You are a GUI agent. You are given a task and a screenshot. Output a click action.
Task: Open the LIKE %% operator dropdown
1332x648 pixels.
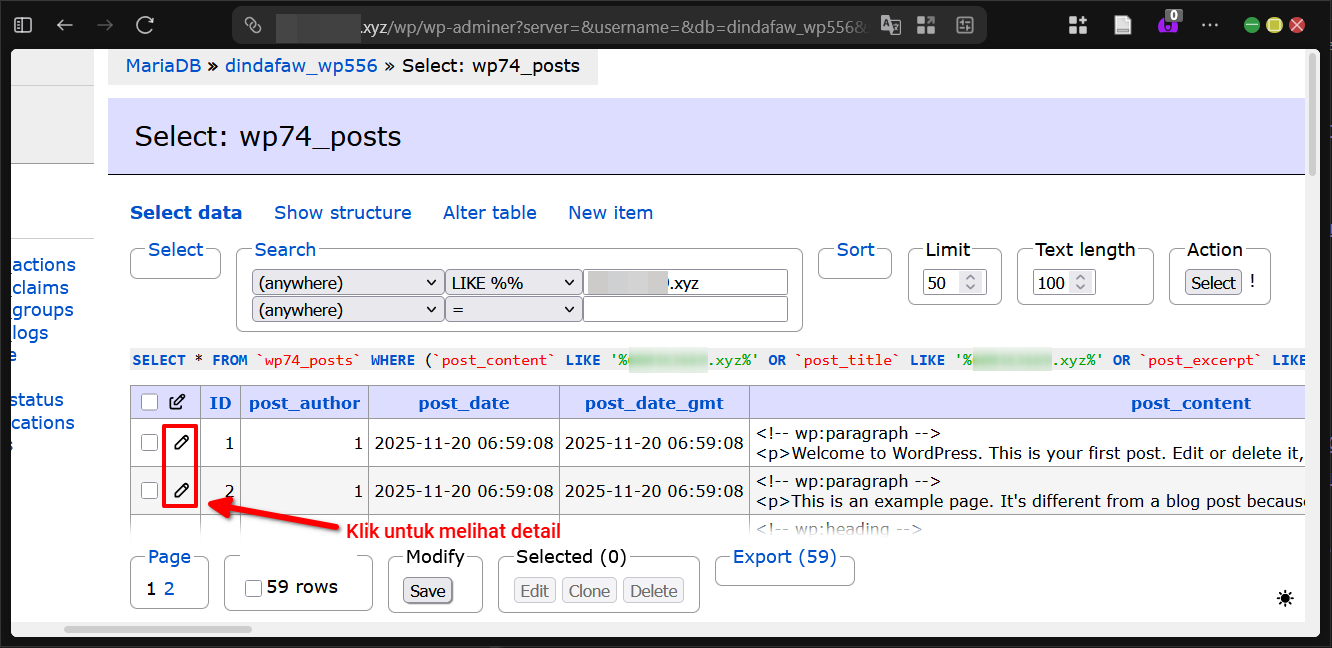513,282
